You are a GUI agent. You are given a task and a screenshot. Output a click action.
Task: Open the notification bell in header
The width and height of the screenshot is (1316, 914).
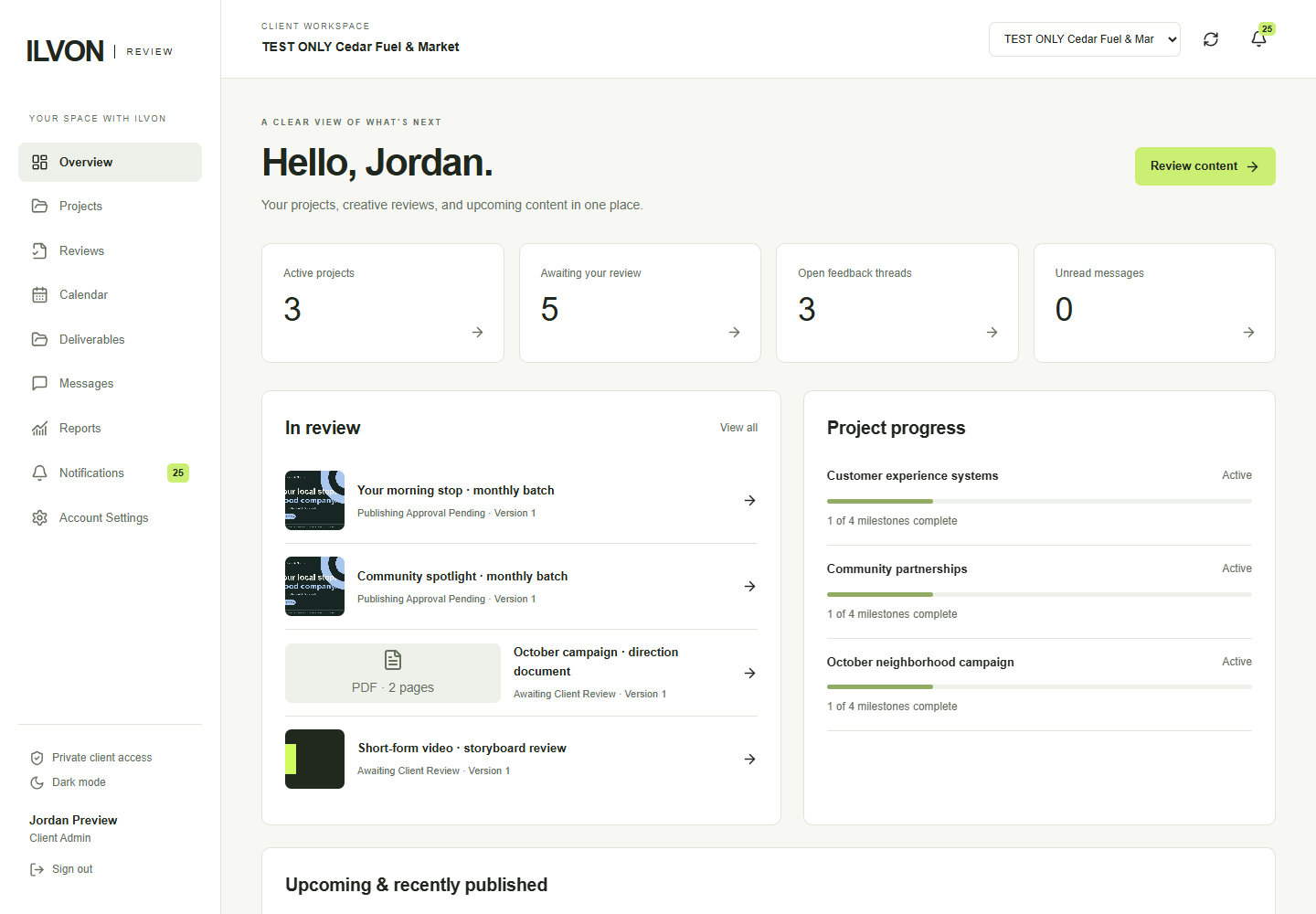(x=1258, y=39)
